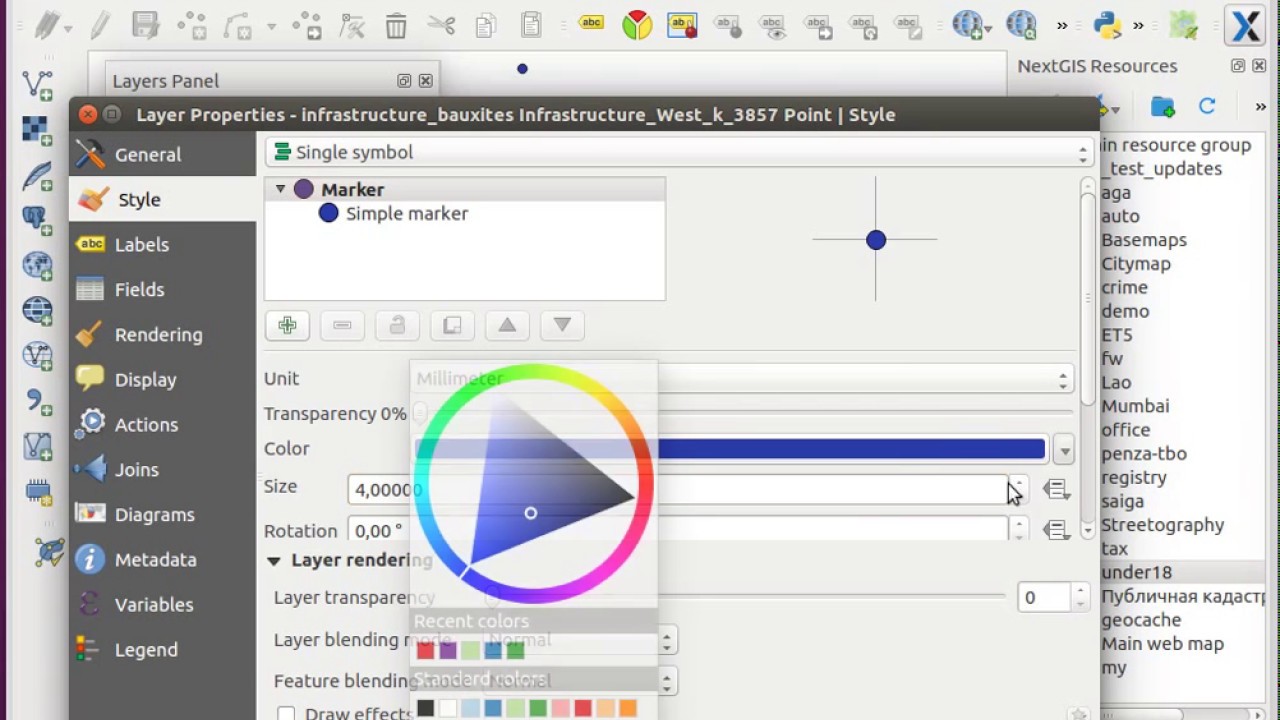Viewport: 1280px width, 720px height.
Task: Expand the overflow chevron beside Python icon
Action: pos(1138,25)
